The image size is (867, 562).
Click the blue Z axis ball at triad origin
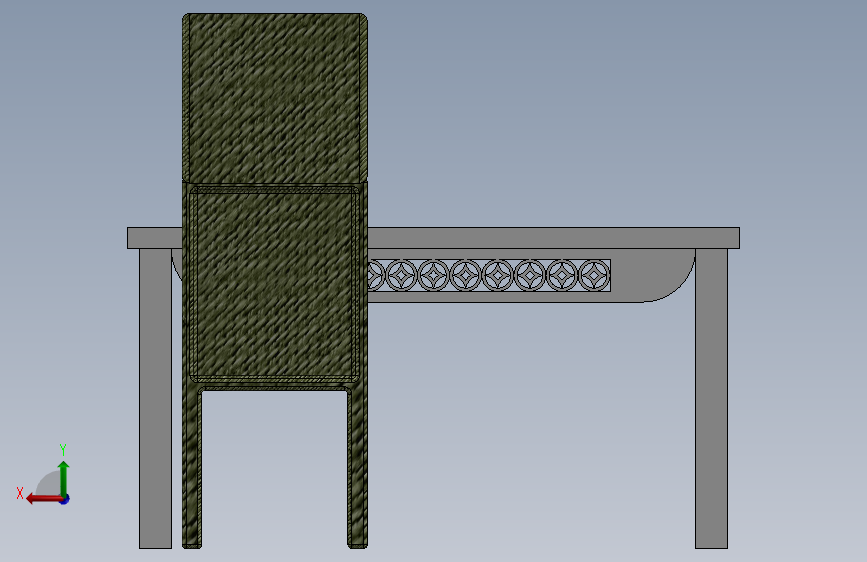point(65,499)
